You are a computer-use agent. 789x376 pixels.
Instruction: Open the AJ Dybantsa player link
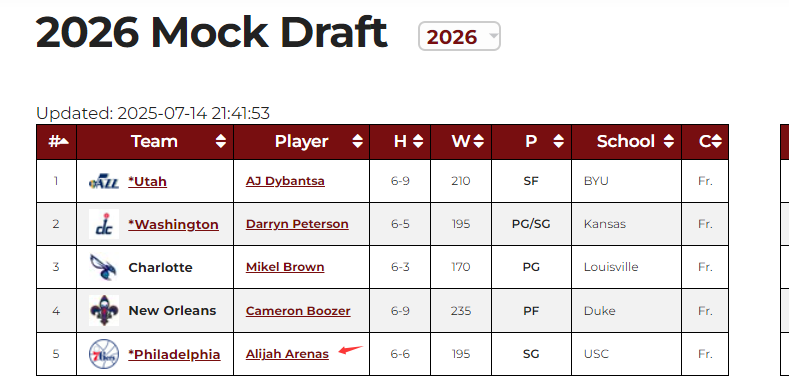(x=285, y=181)
